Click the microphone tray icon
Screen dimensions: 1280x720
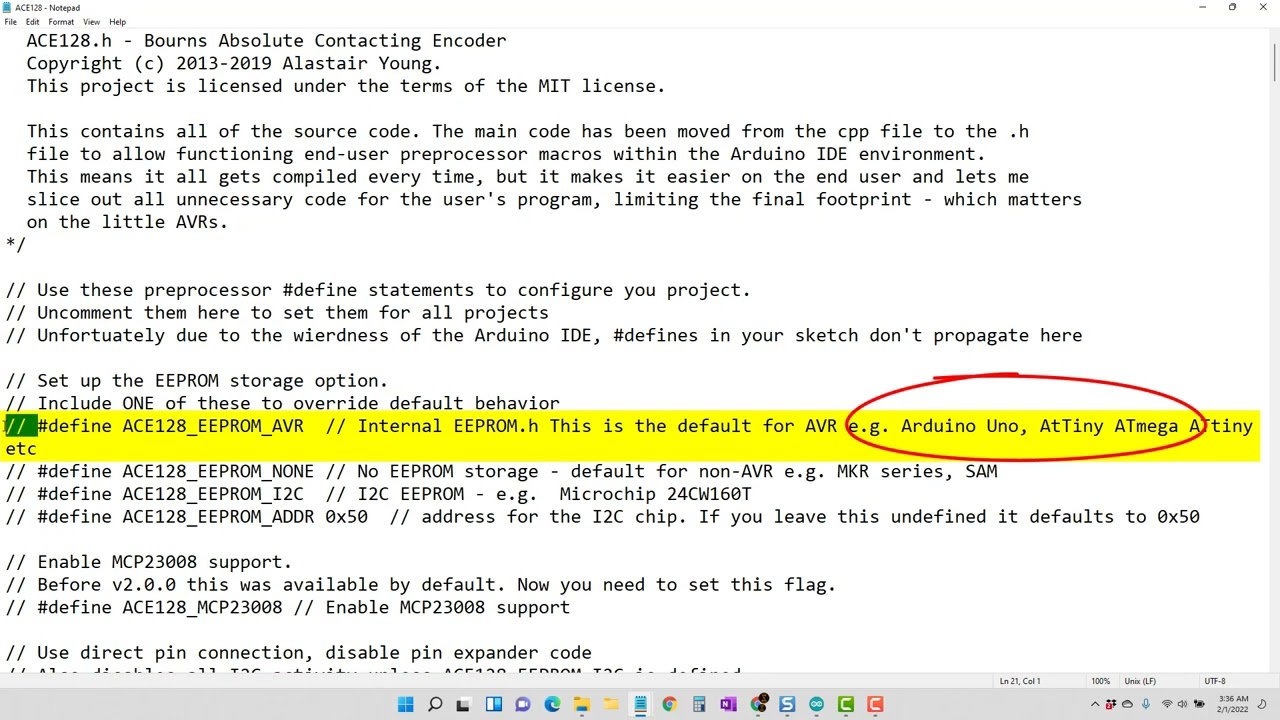click(x=1146, y=704)
